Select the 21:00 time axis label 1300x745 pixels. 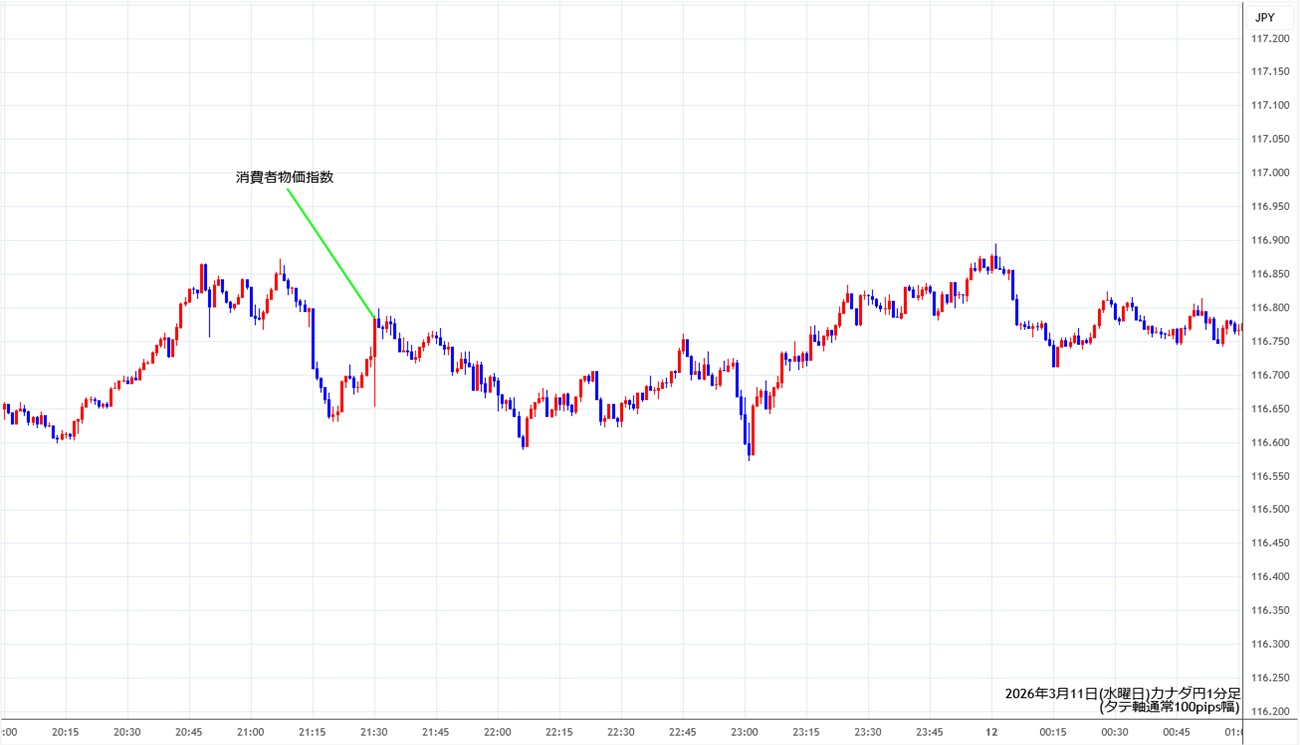[x=251, y=732]
